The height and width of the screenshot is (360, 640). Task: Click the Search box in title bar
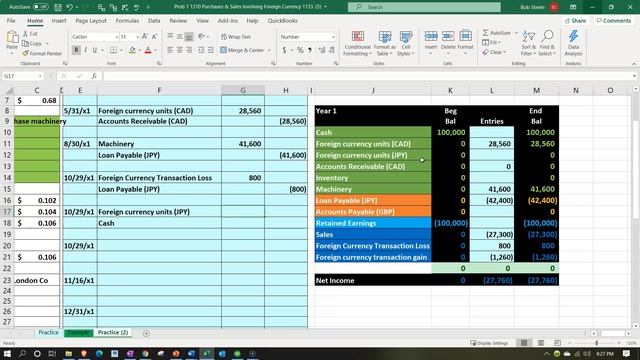click(424, 7)
